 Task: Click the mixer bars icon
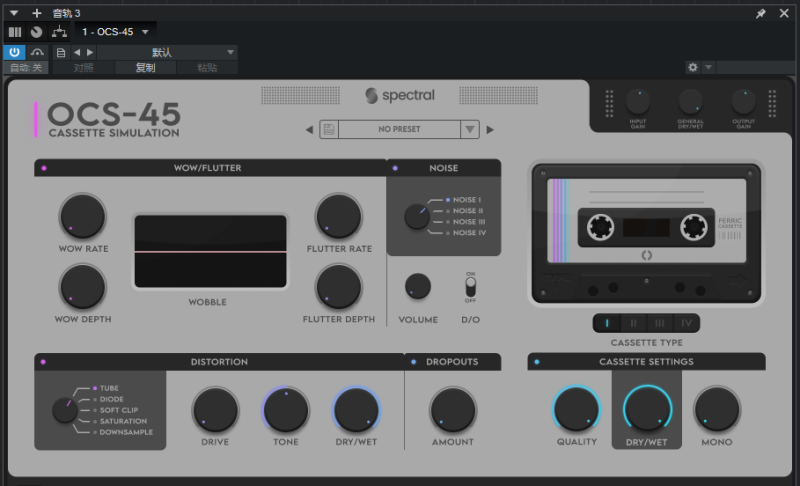tap(15, 32)
